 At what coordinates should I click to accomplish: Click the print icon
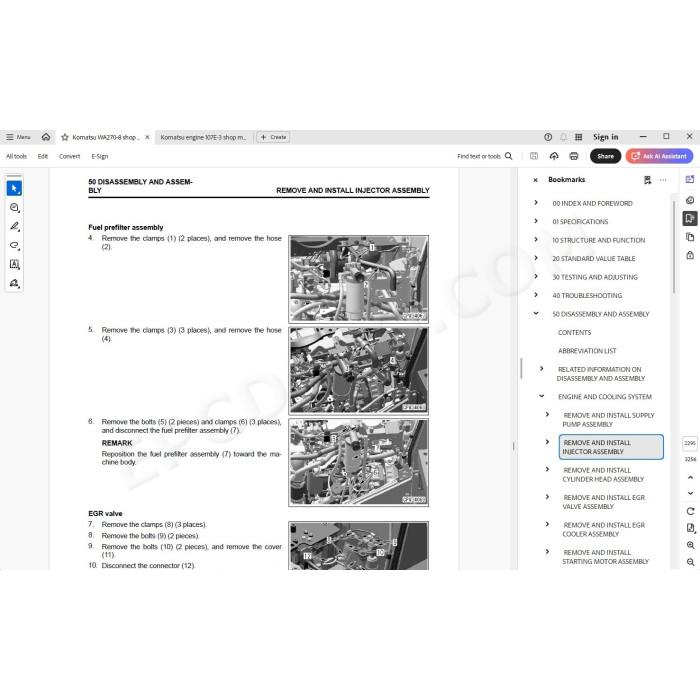click(574, 156)
